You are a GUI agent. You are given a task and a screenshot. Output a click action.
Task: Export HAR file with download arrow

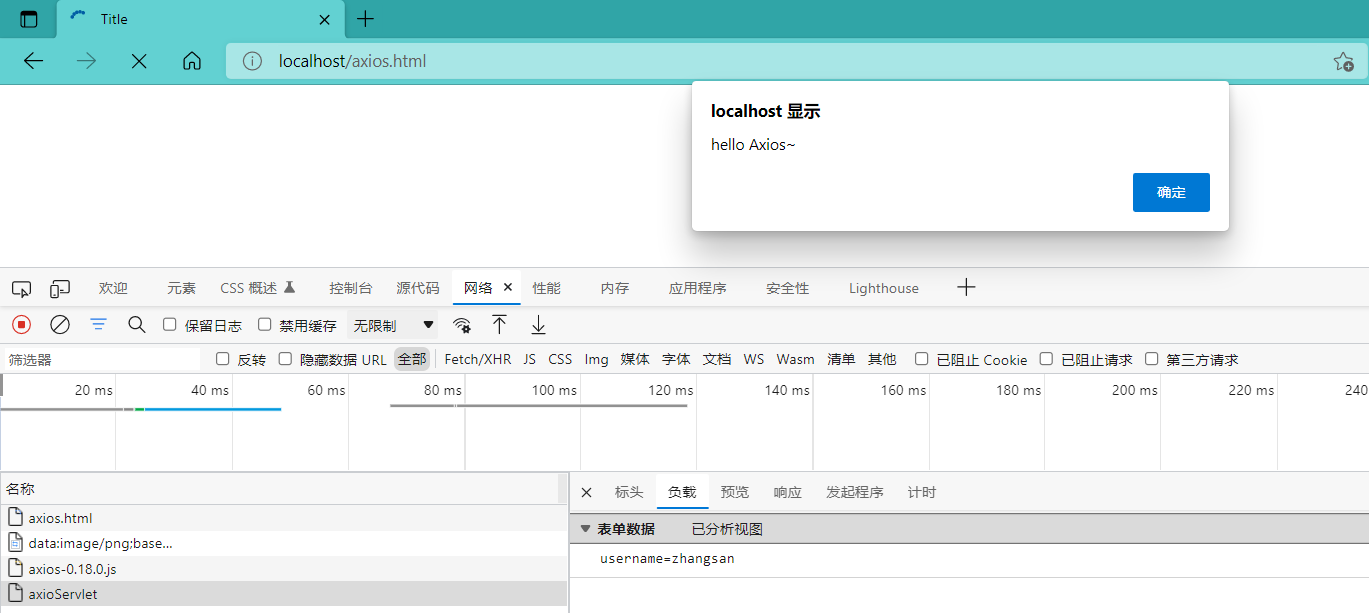pos(538,325)
